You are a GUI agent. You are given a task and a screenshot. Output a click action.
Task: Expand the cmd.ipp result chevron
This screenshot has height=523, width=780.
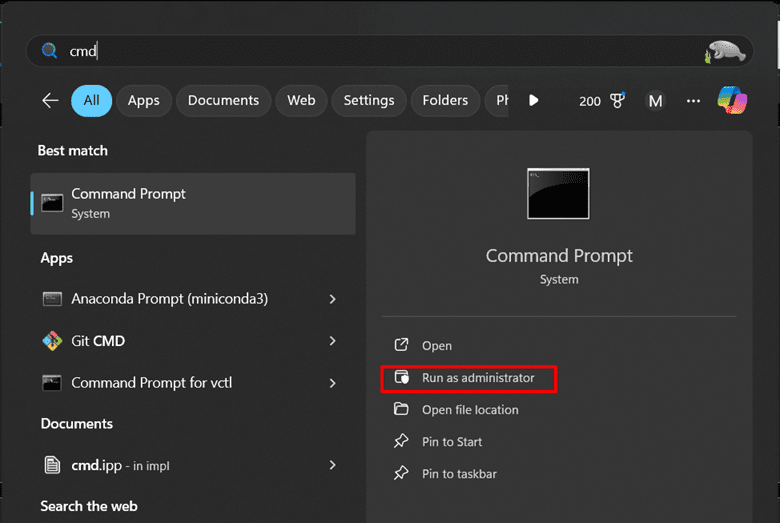[333, 465]
